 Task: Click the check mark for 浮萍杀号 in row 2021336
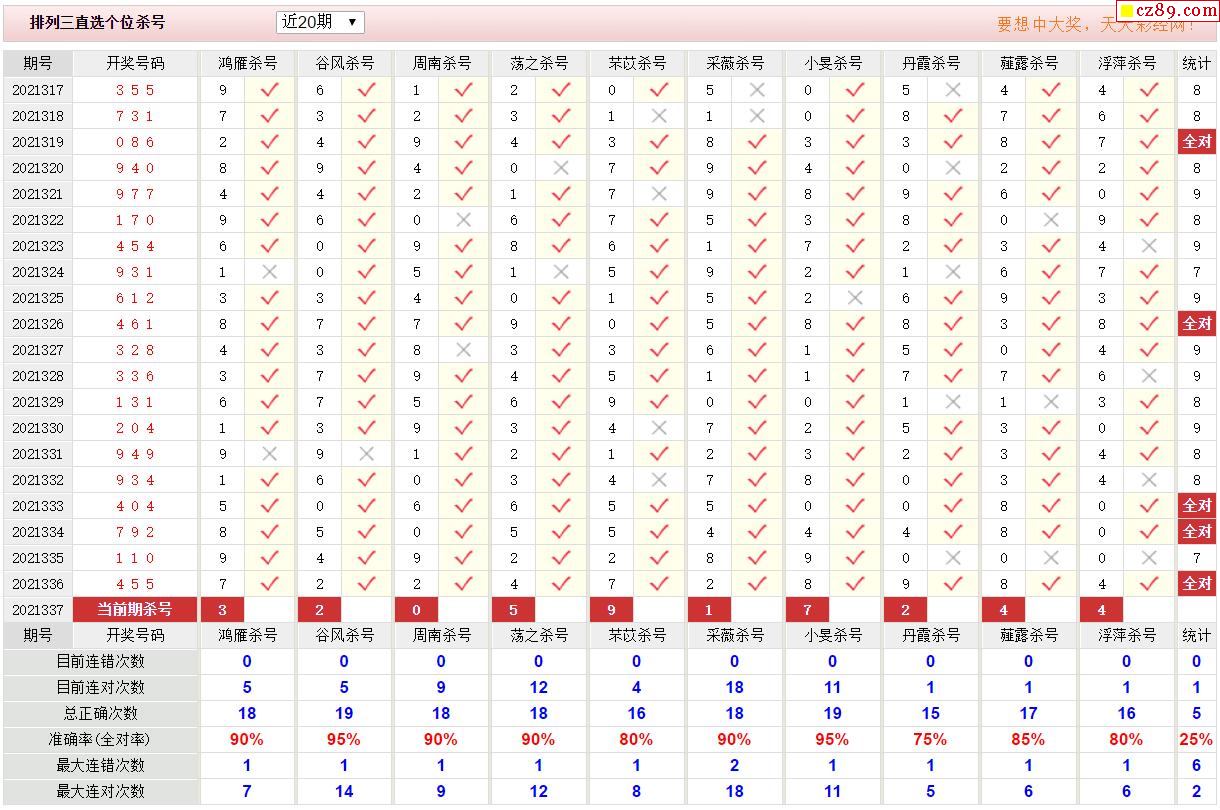1149,584
